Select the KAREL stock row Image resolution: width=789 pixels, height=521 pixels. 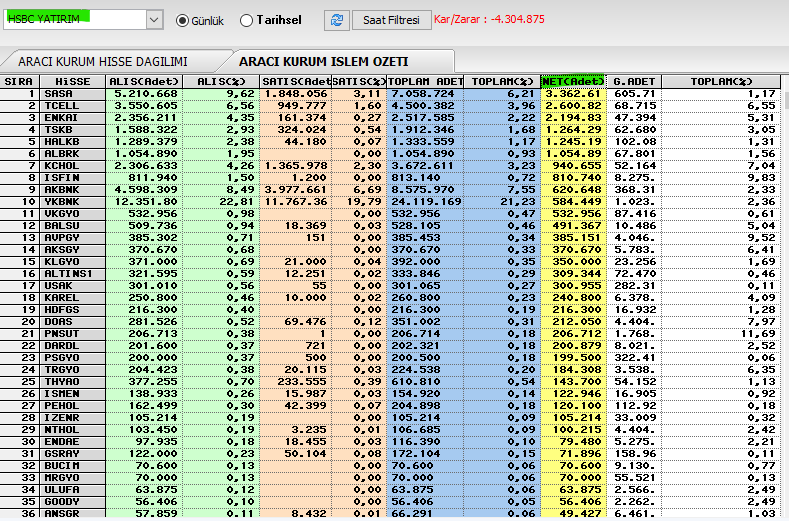[390, 298]
